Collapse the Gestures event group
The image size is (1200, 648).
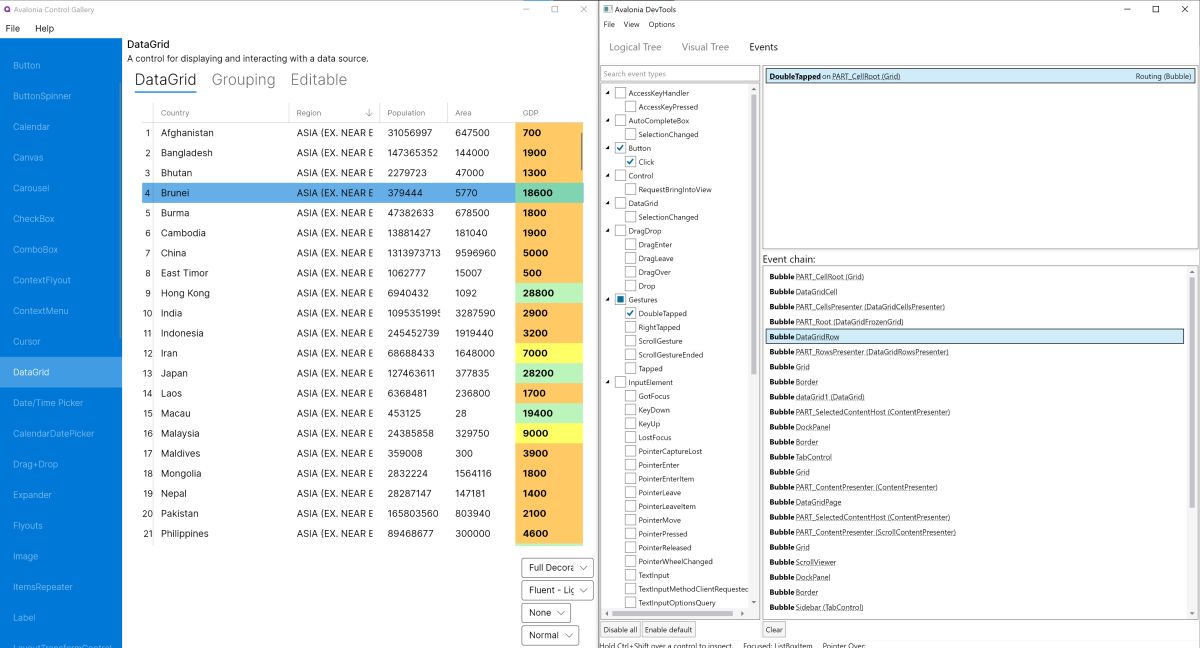tap(608, 299)
